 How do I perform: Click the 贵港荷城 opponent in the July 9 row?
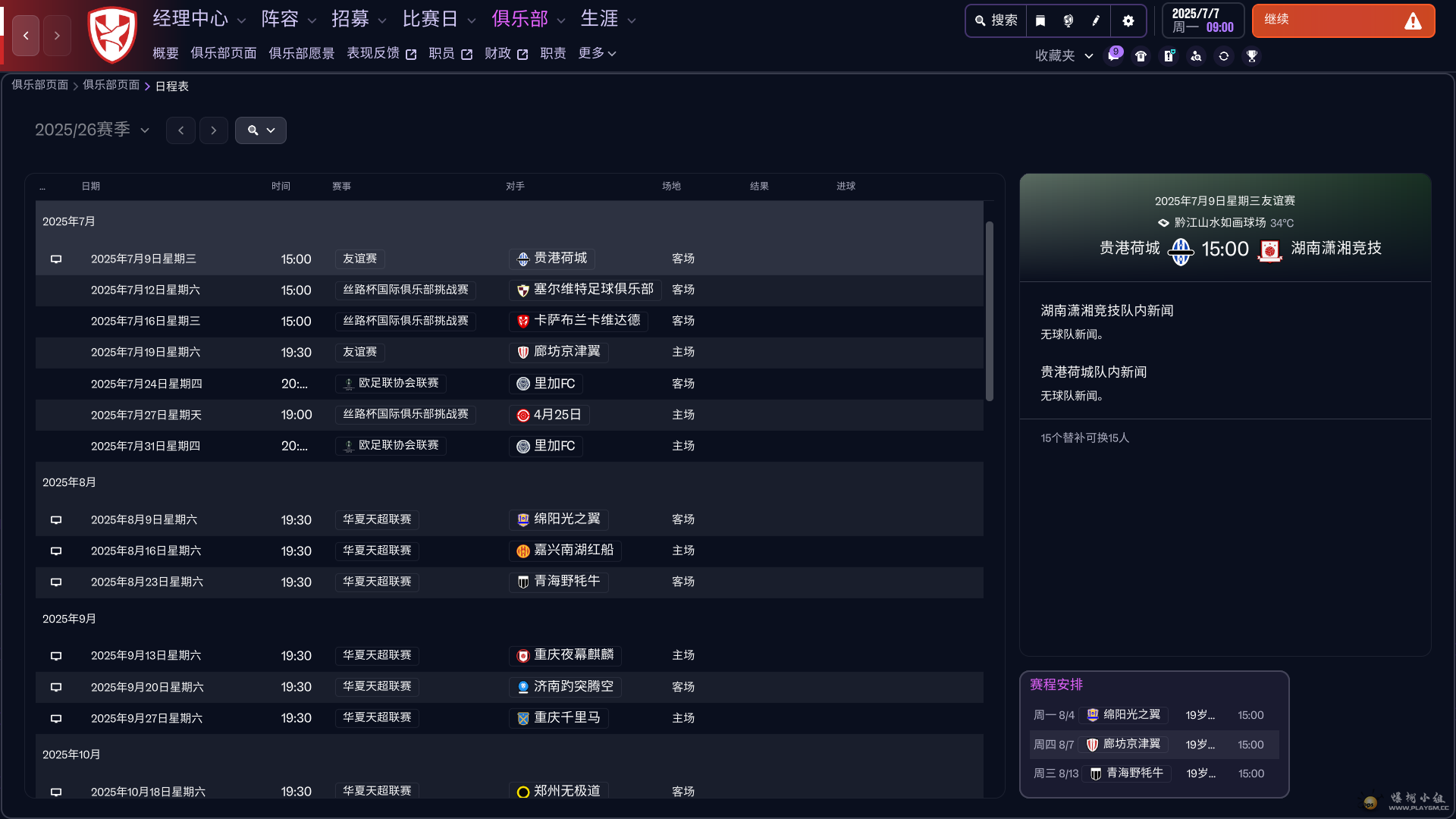coord(551,258)
